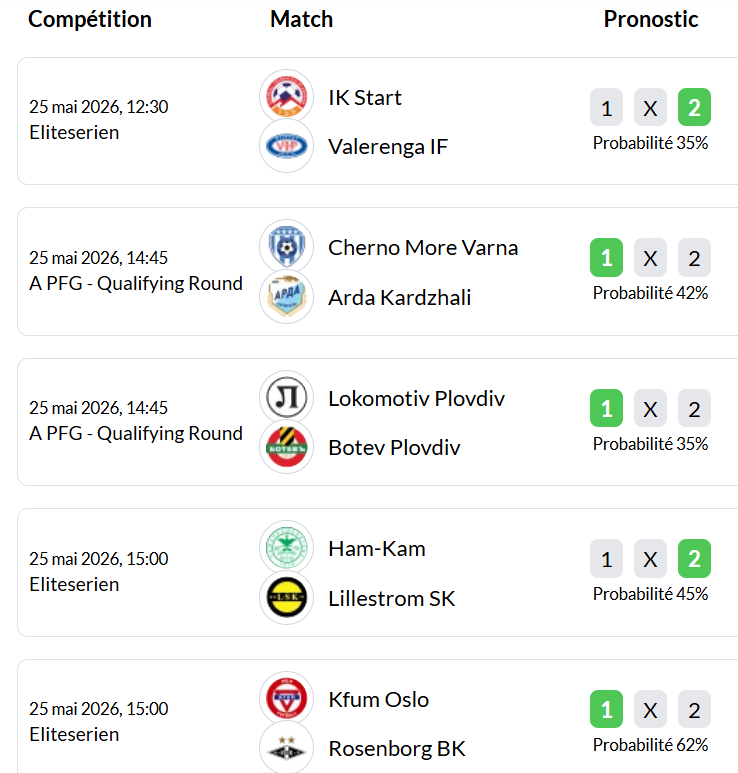Click the Pronostic column header

click(x=651, y=19)
